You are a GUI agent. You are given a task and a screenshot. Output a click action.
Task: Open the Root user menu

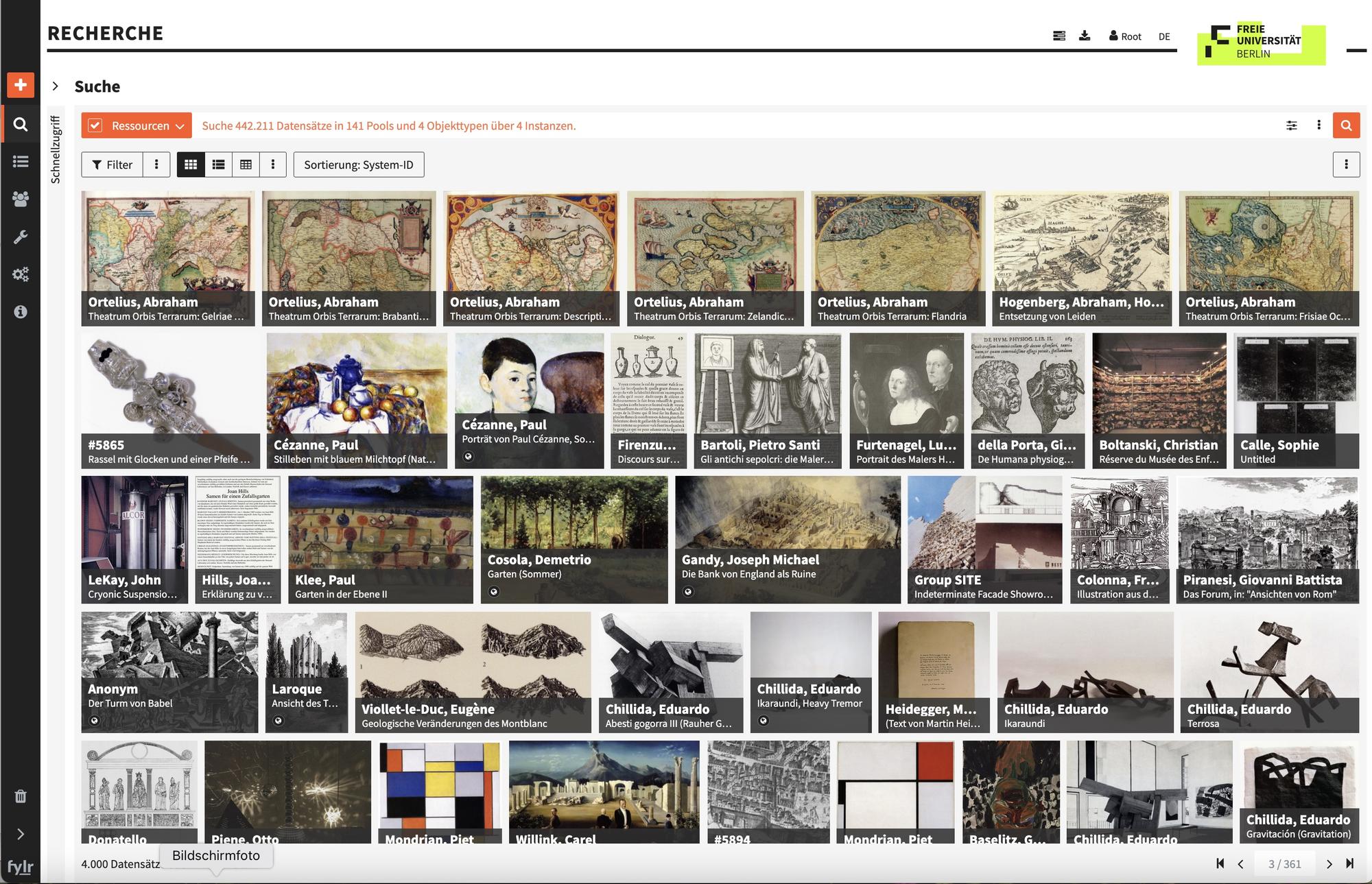[1125, 36]
